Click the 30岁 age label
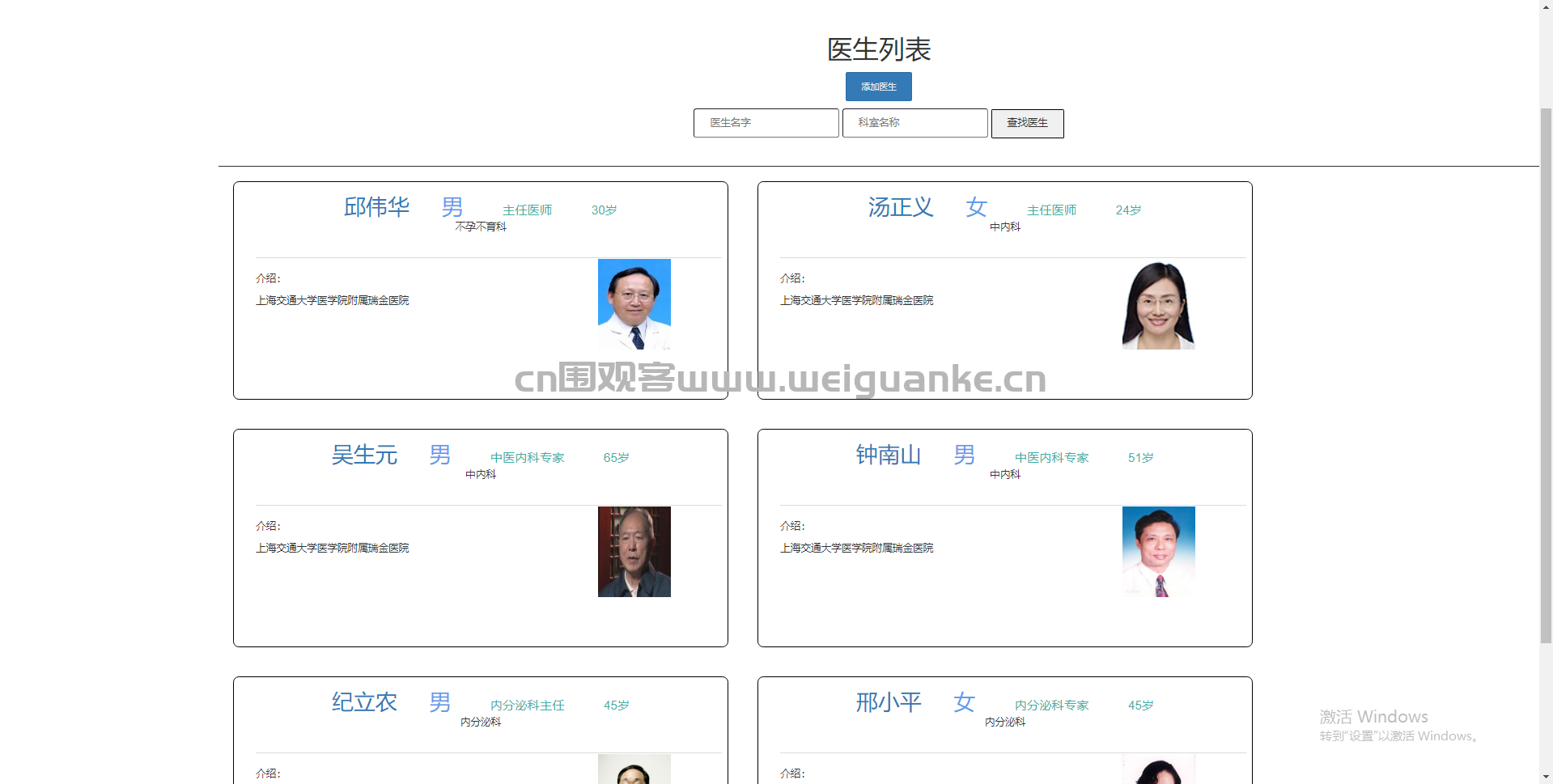The width and height of the screenshot is (1553, 784). [605, 210]
